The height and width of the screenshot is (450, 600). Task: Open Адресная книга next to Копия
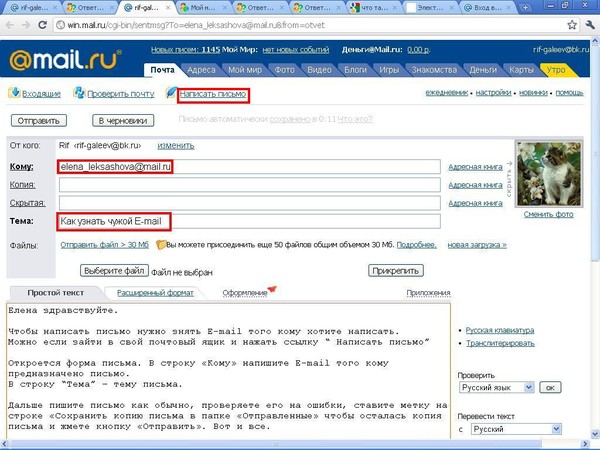pyautogui.click(x=475, y=185)
